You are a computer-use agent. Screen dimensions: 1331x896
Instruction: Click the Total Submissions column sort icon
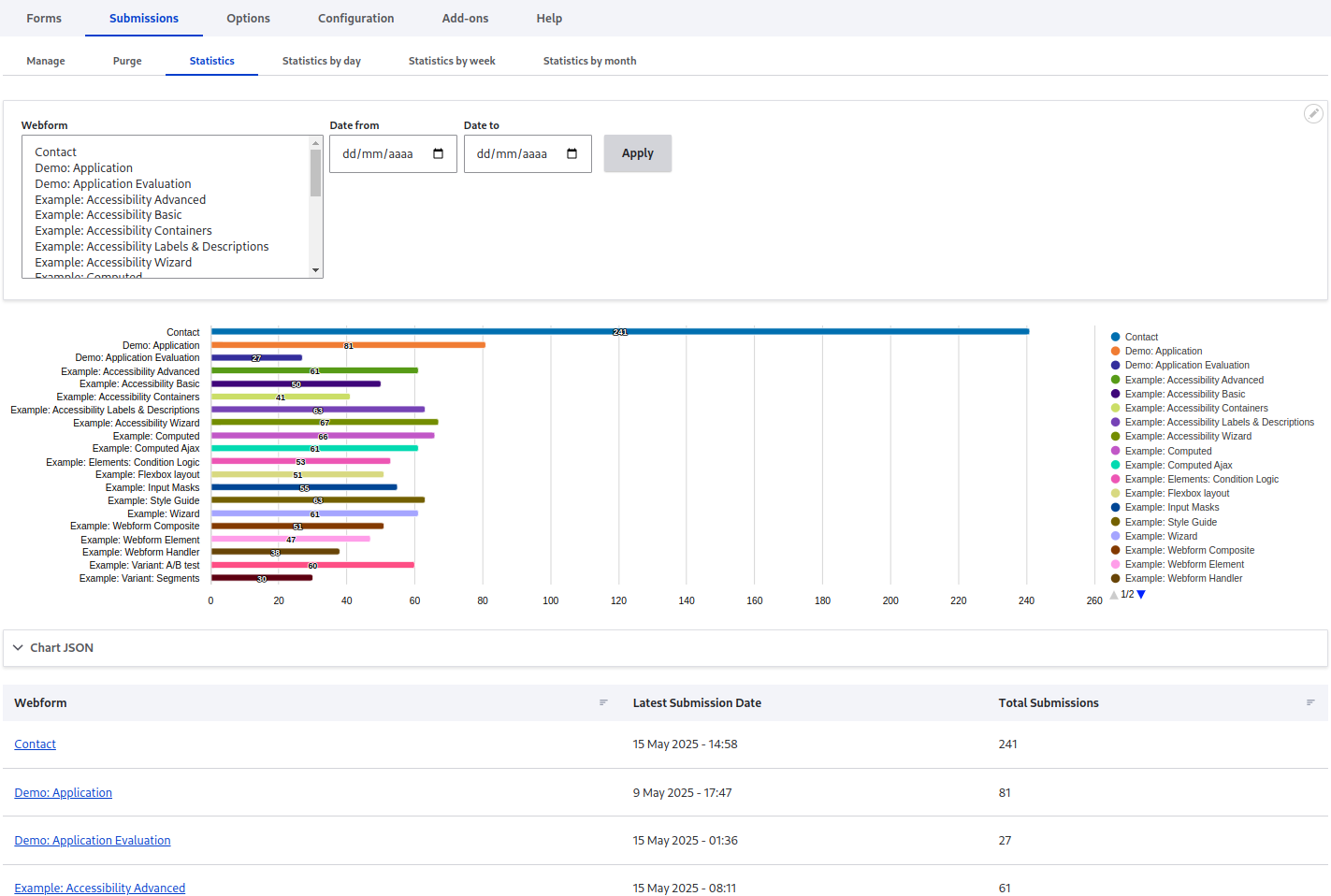click(x=1310, y=702)
